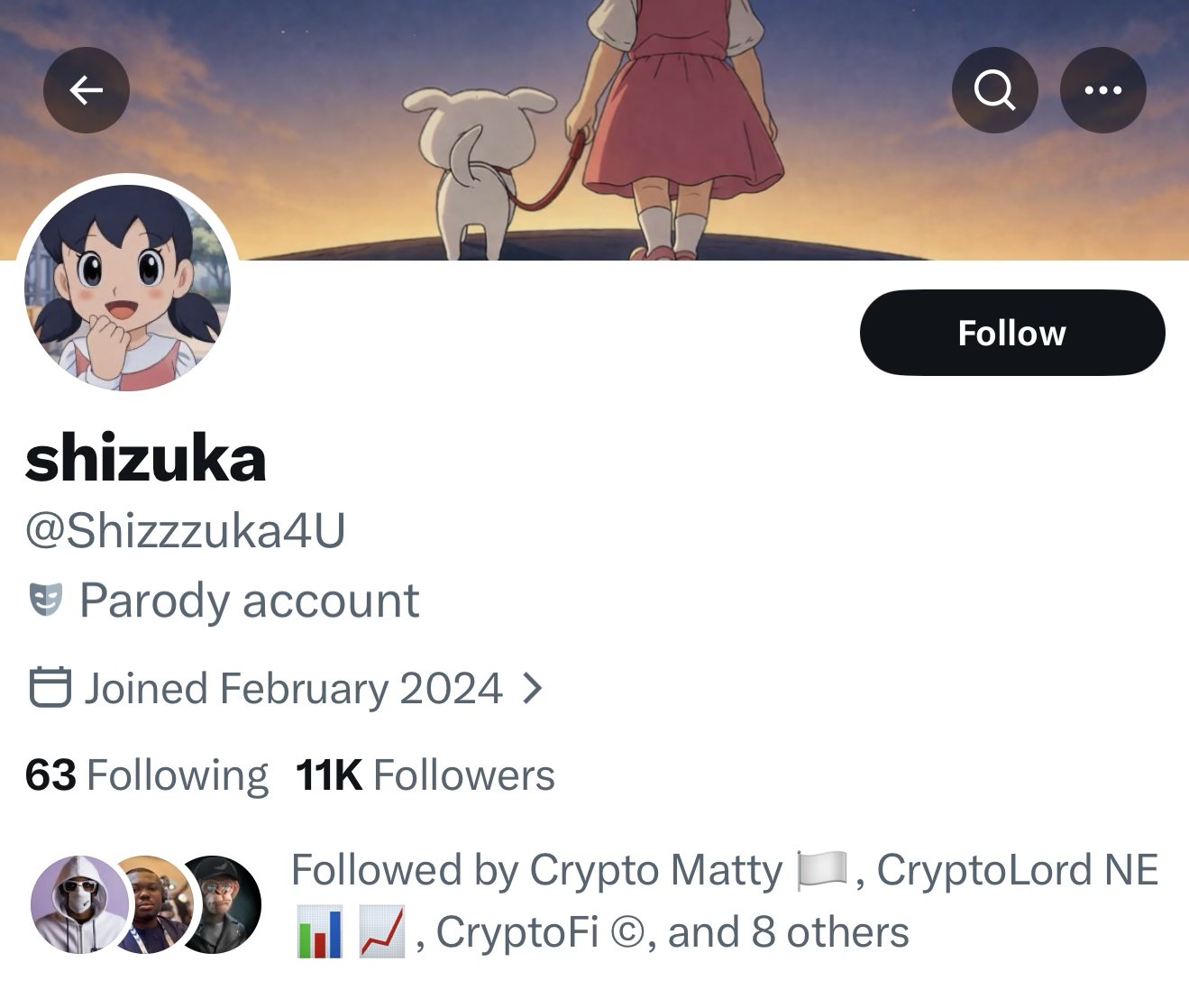Open the three-dot more options menu

coord(1103,90)
